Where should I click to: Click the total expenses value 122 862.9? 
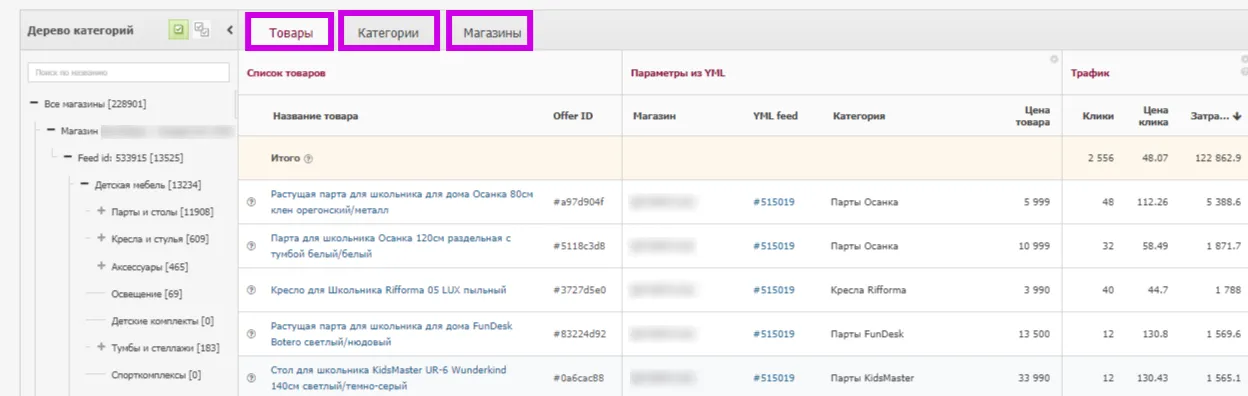click(x=1217, y=158)
